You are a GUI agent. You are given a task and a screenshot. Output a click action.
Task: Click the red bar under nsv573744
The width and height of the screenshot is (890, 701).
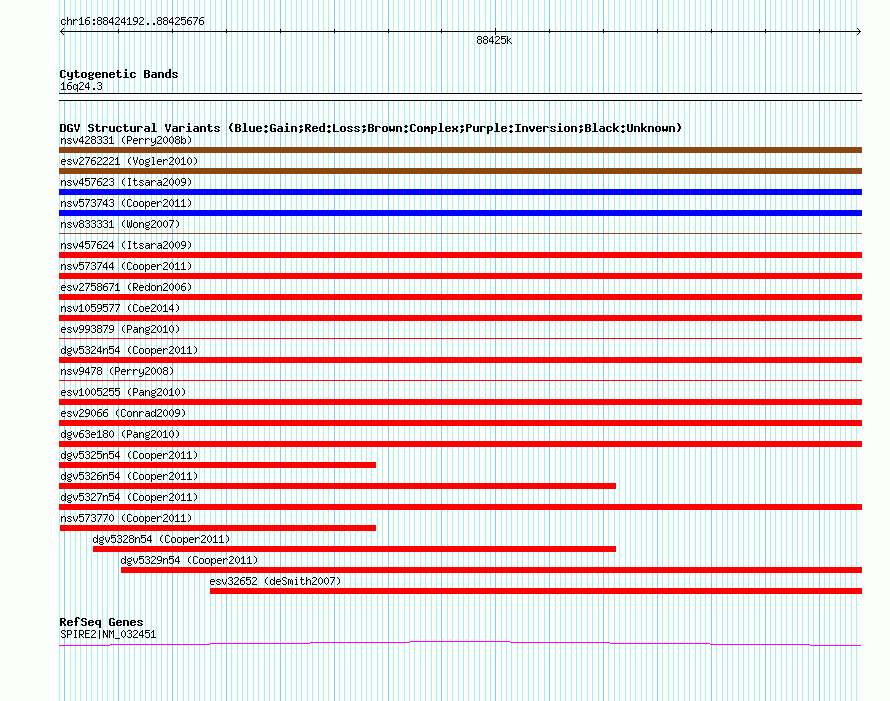[460, 276]
